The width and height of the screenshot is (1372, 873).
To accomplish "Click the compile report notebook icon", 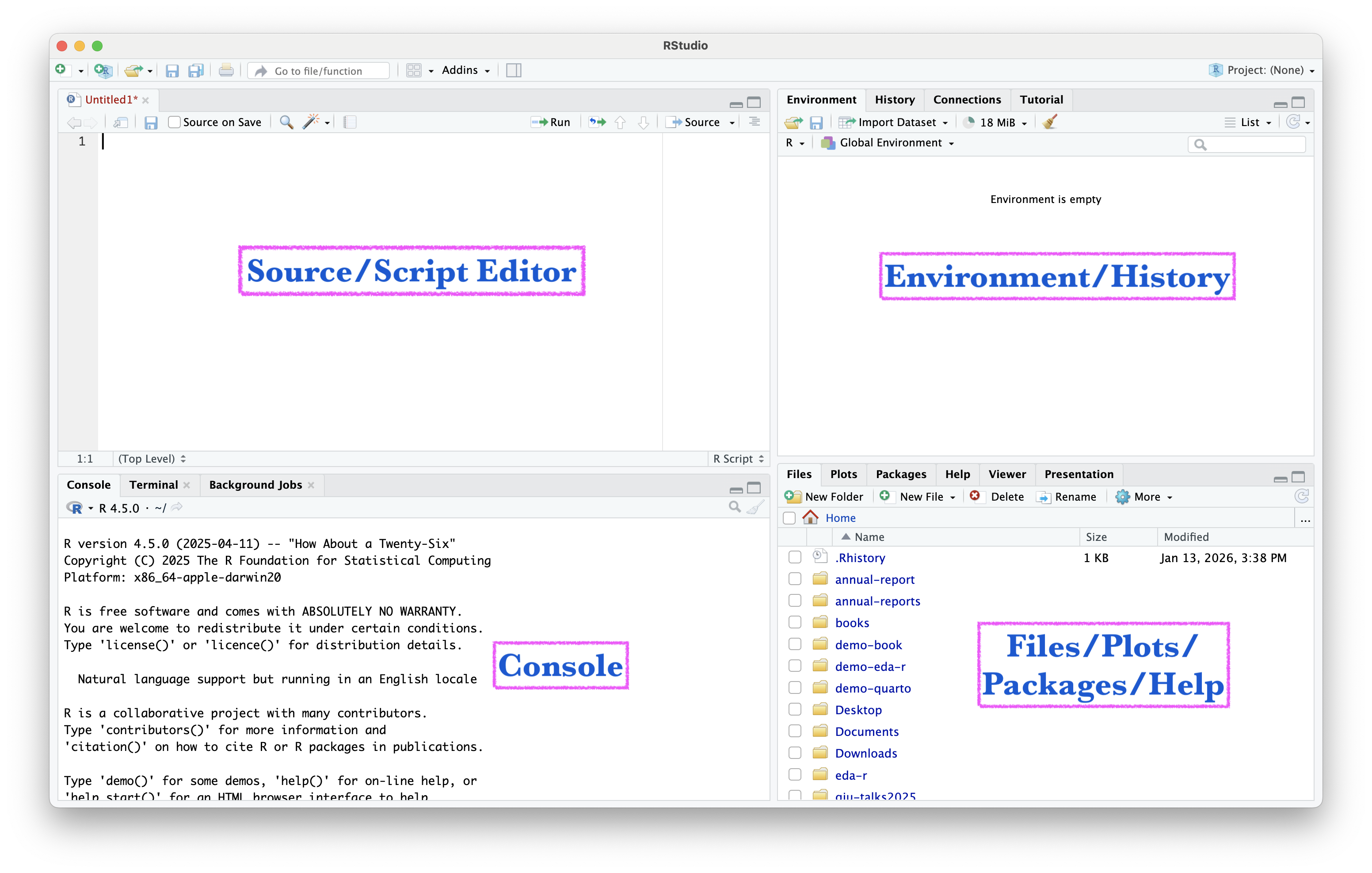I will click(x=350, y=122).
